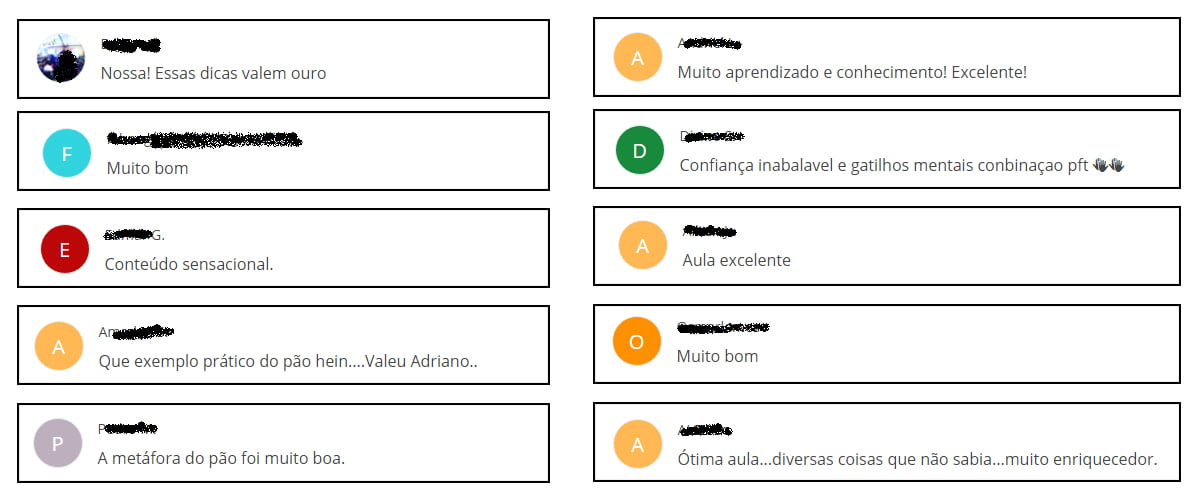Open the orange O avatar
1200x500 pixels.
click(x=637, y=341)
